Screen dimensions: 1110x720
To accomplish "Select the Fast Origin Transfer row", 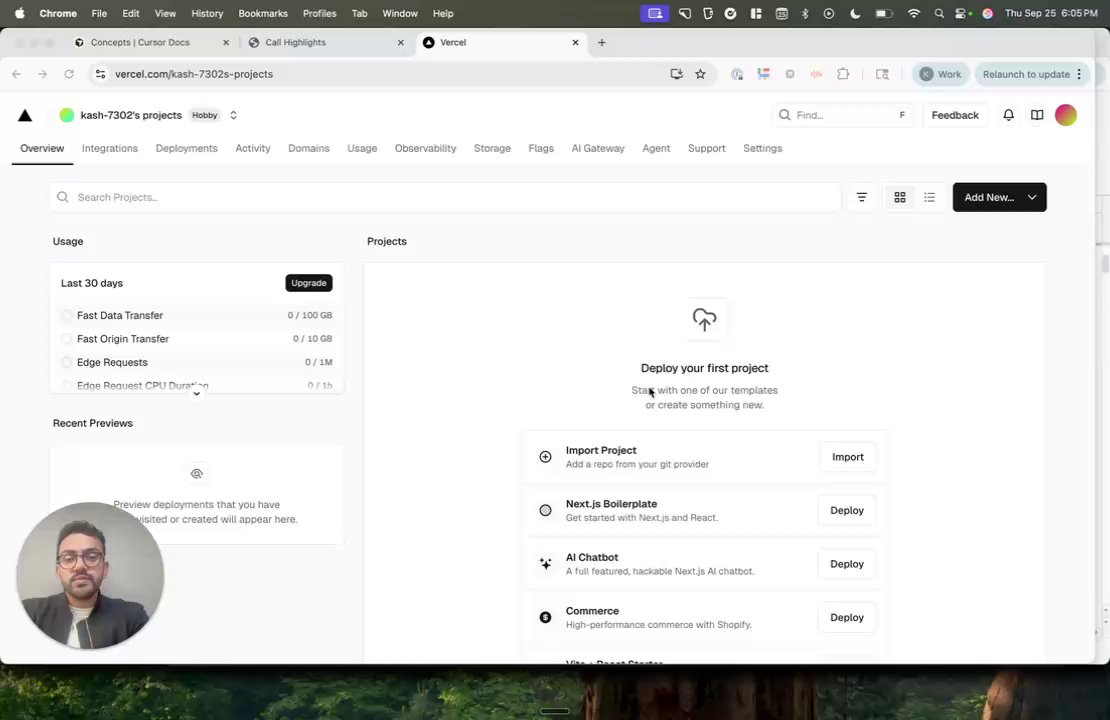I will [197, 339].
